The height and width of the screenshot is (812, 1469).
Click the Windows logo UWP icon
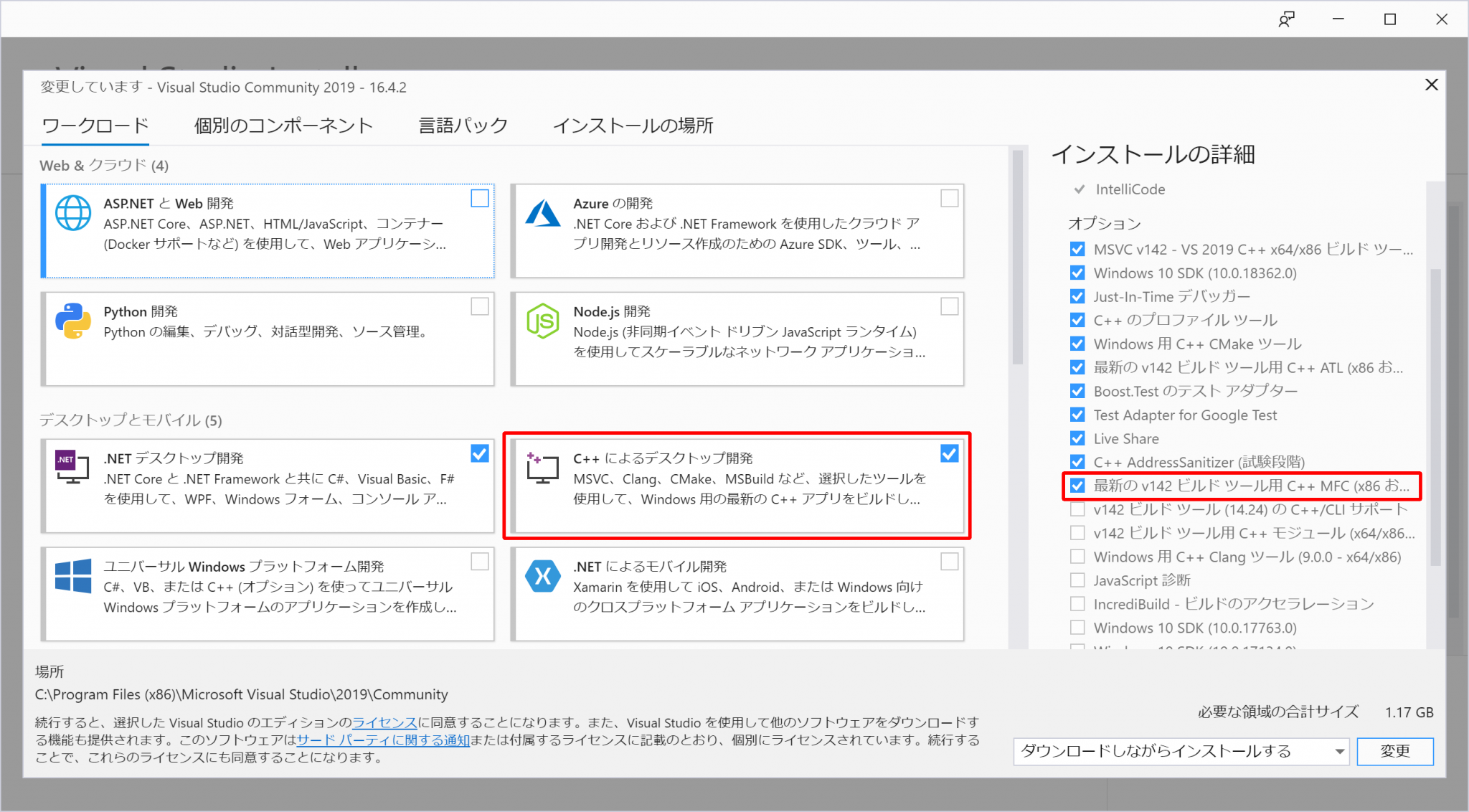pyautogui.click(x=73, y=576)
